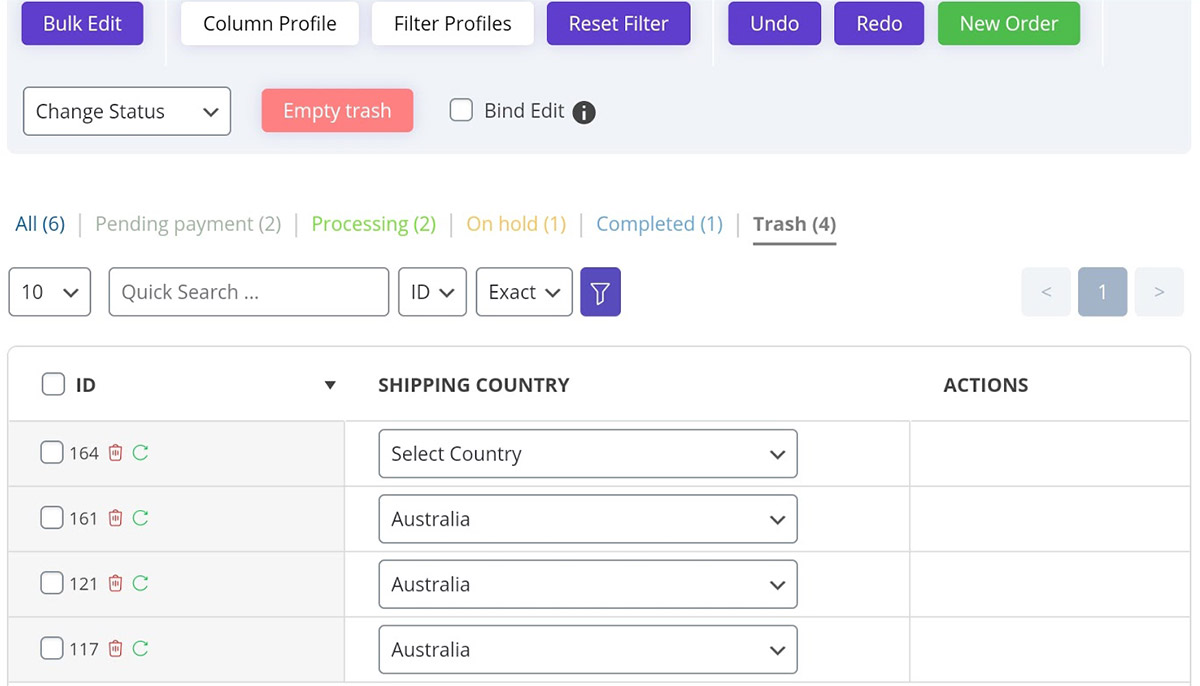
Task: Select the Trash (4) tab
Action: (x=794, y=224)
